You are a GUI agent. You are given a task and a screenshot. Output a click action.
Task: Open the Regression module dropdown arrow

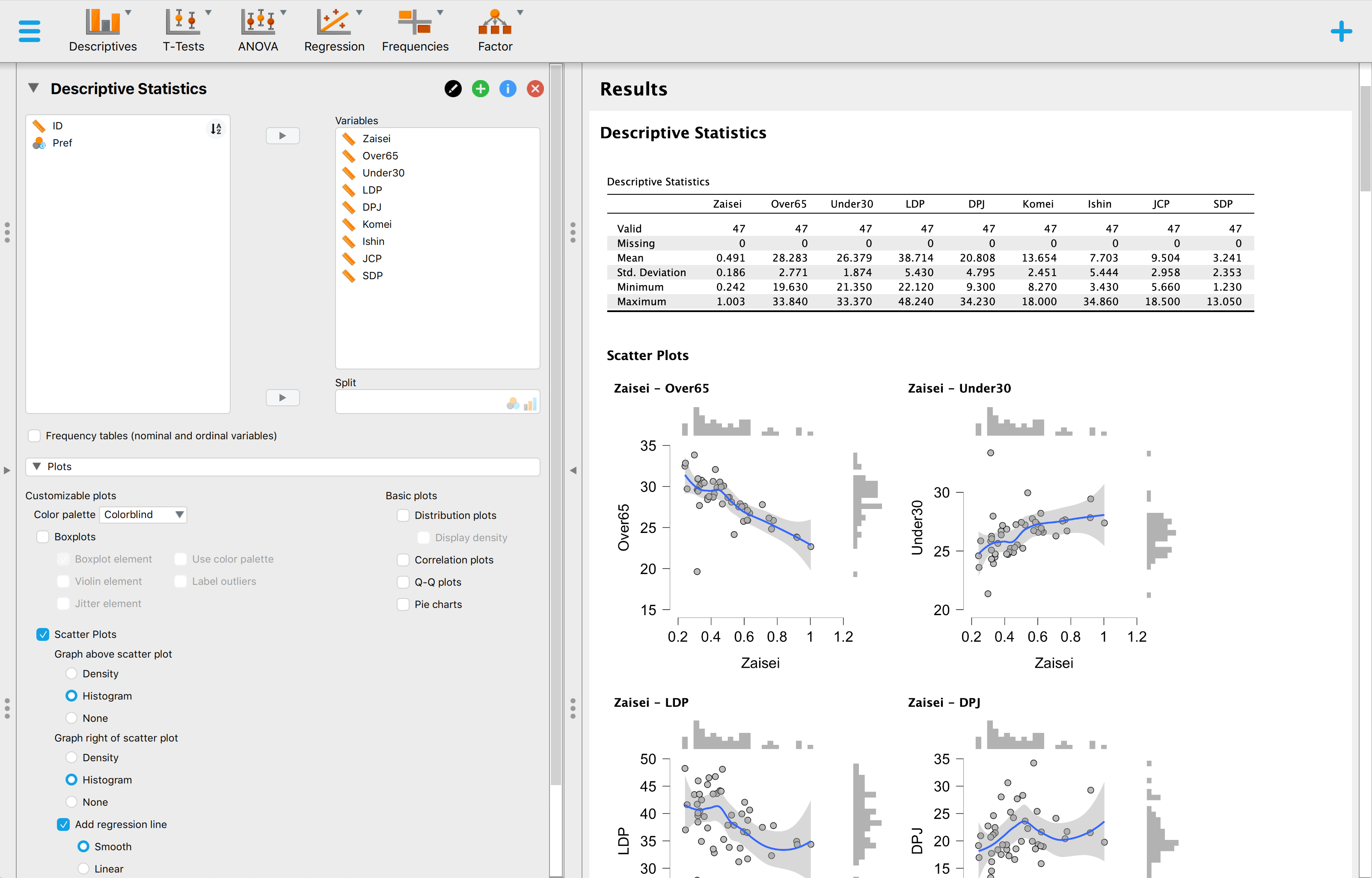[x=359, y=12]
